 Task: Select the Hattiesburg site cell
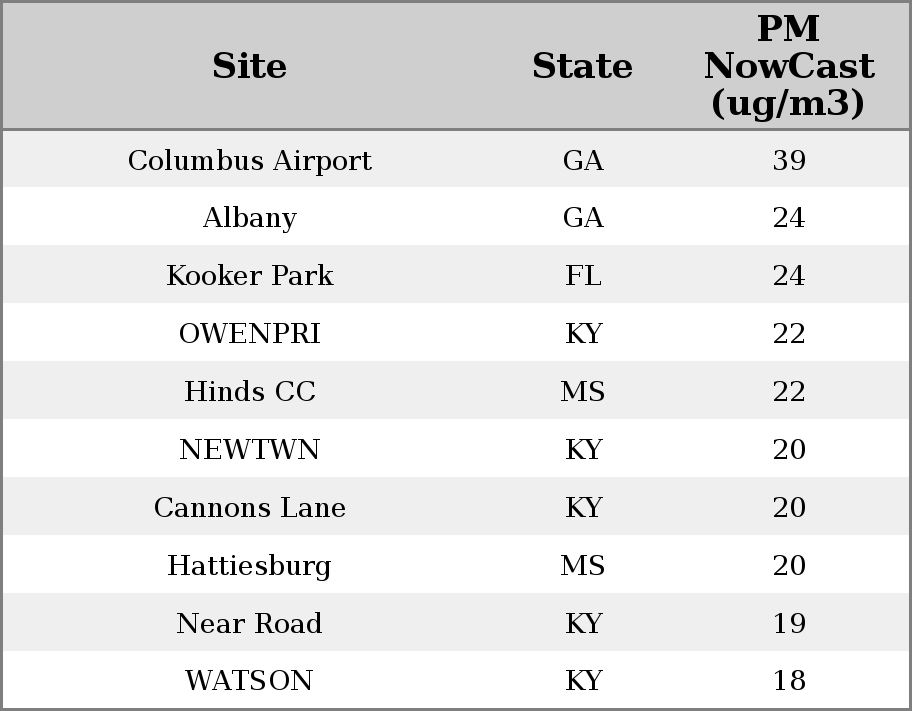click(249, 566)
